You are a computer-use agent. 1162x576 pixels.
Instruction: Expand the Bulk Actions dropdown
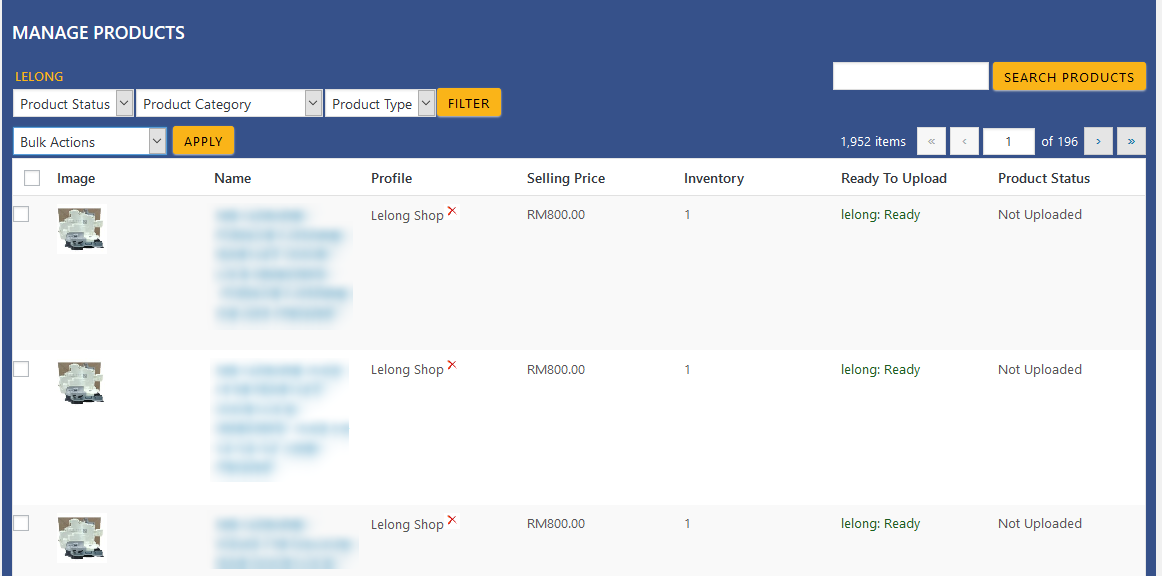click(x=90, y=142)
